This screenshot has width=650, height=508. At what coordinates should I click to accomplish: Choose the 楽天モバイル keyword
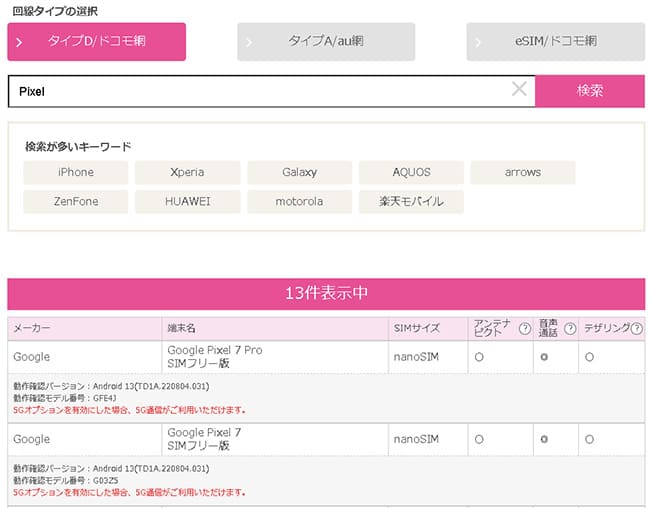tap(411, 202)
